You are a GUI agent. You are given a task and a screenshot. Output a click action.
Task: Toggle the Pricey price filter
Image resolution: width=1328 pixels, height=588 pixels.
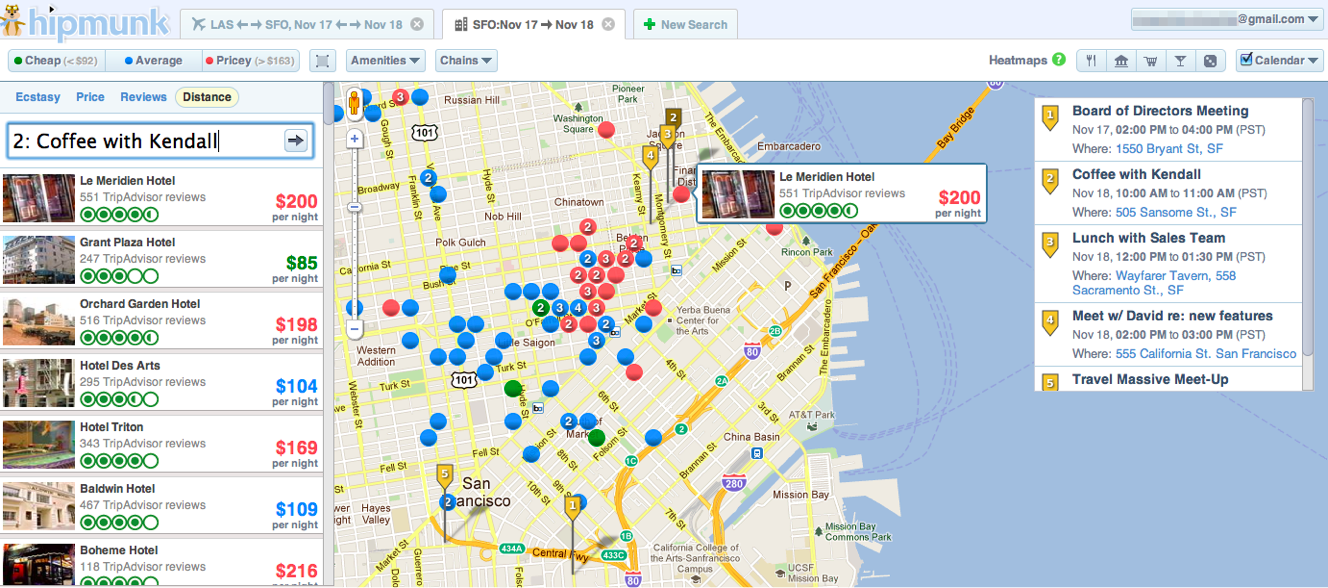point(251,61)
